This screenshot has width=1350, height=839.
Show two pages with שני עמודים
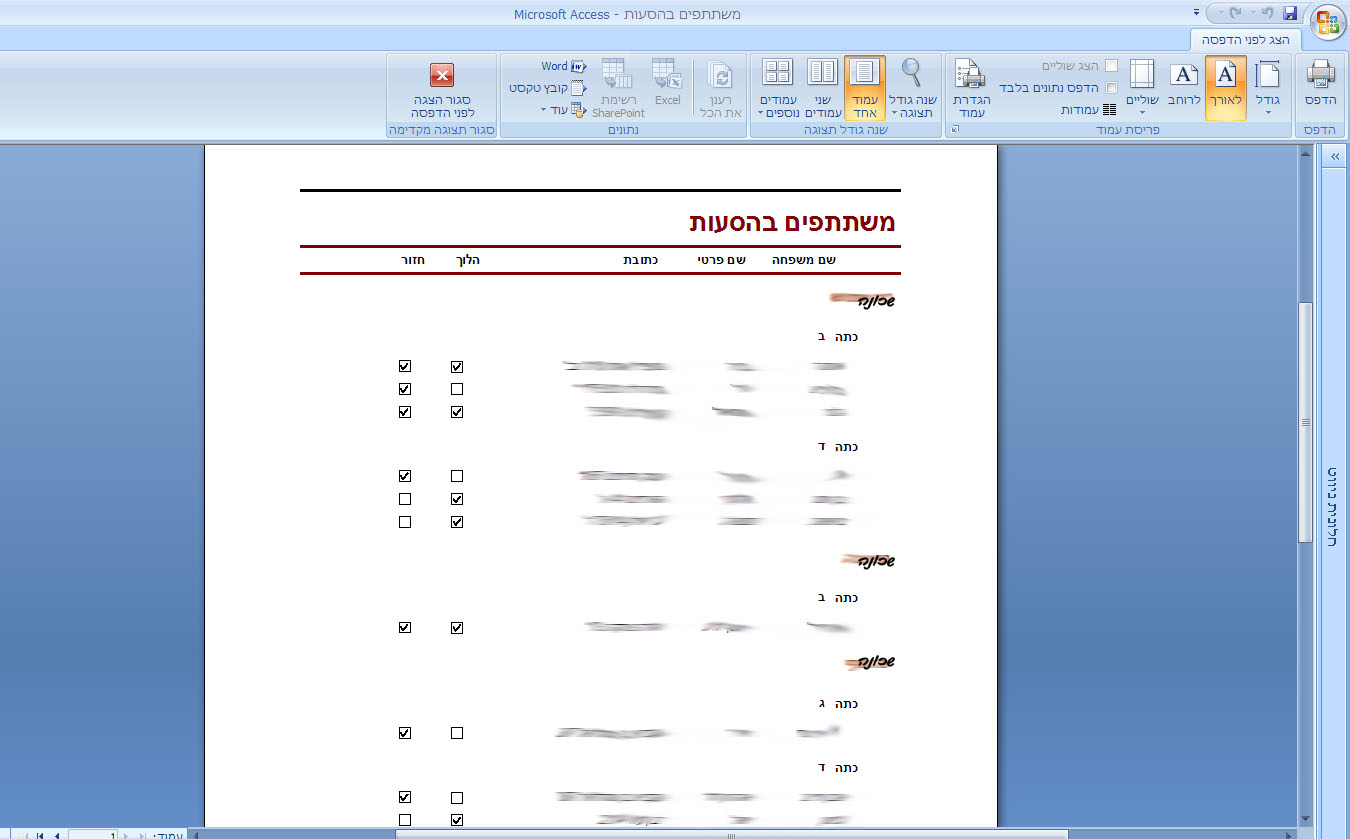(x=822, y=87)
